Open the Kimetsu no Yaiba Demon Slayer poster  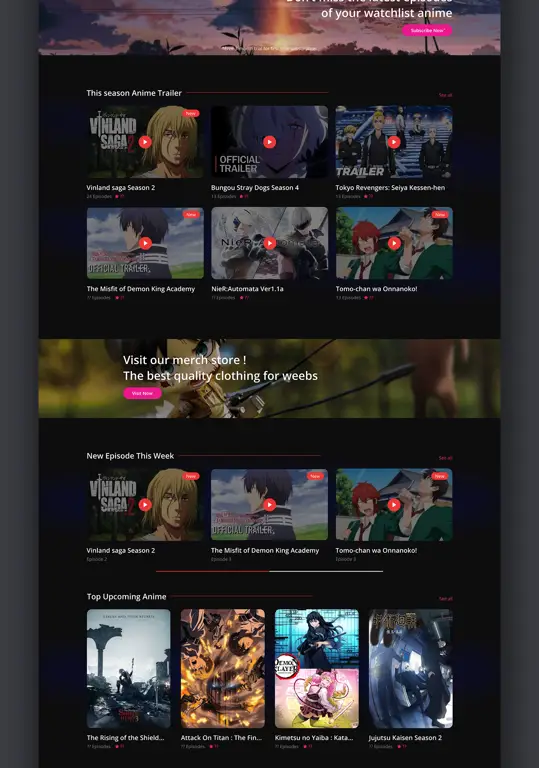point(317,669)
